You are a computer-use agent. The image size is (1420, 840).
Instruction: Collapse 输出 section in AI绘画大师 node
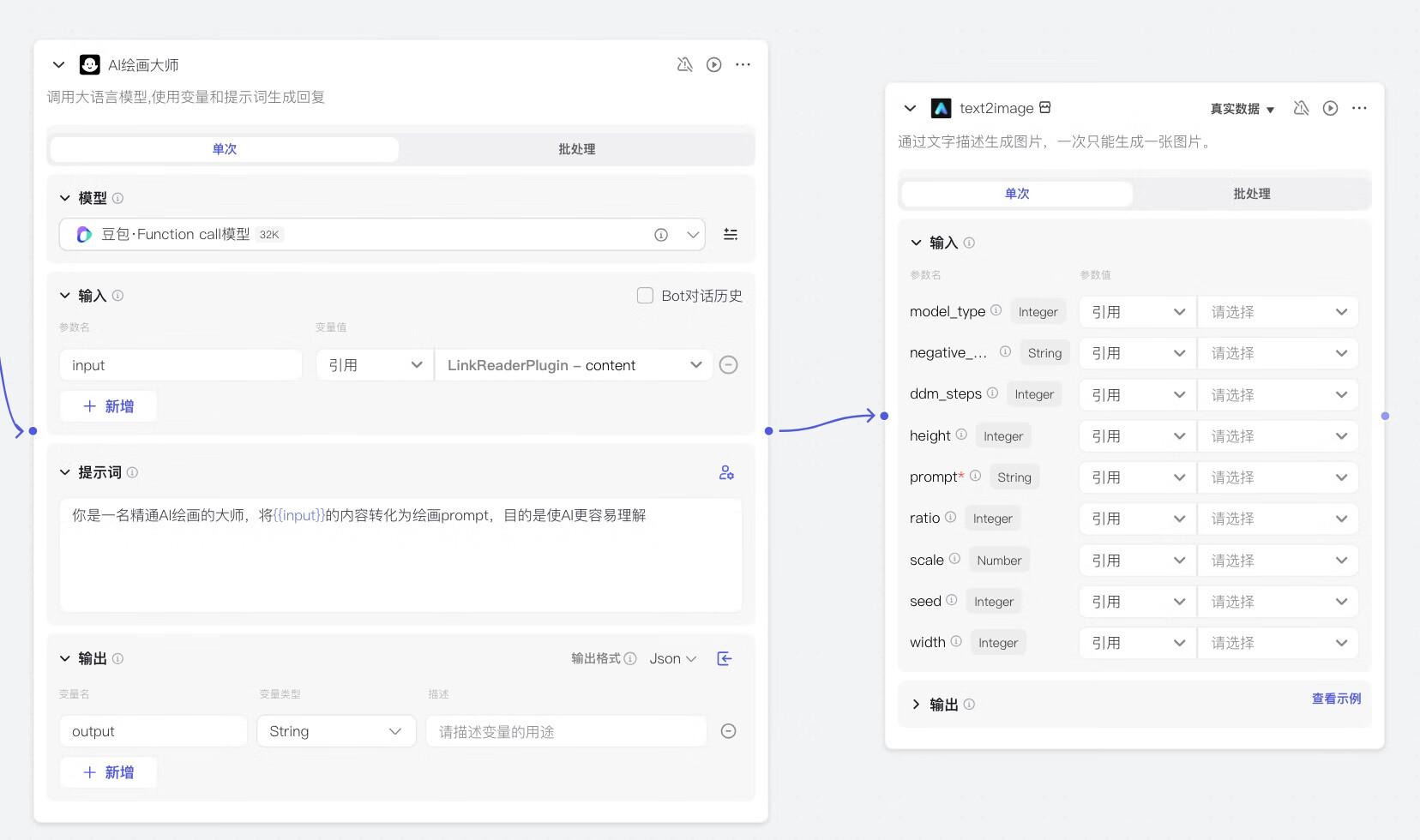64,658
